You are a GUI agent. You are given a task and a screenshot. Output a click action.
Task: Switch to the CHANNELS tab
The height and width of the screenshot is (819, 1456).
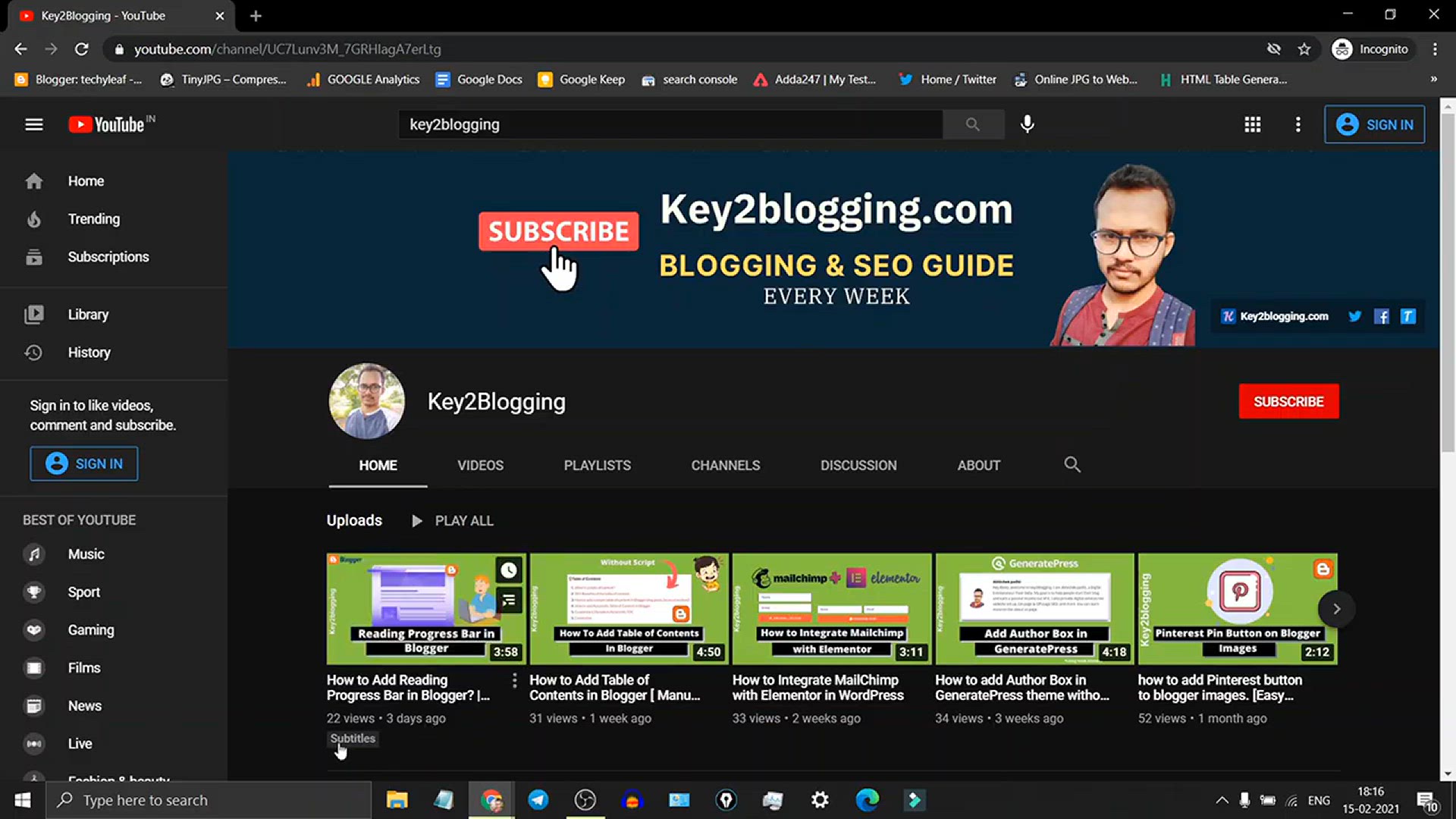coord(725,466)
